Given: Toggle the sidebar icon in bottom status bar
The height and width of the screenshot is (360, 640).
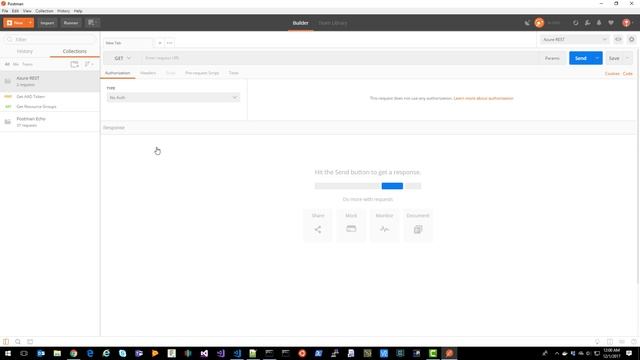Looking at the screenshot, I should tap(6, 342).
